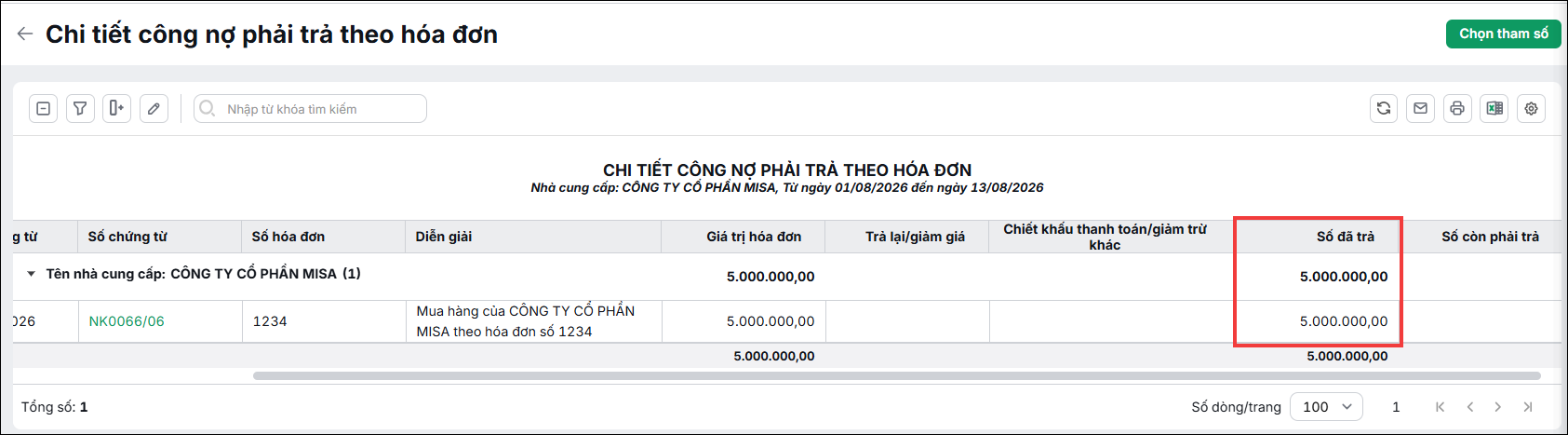Click the horizontal scrollbar of the table
The height and width of the screenshot is (435, 1568).
coord(896,376)
